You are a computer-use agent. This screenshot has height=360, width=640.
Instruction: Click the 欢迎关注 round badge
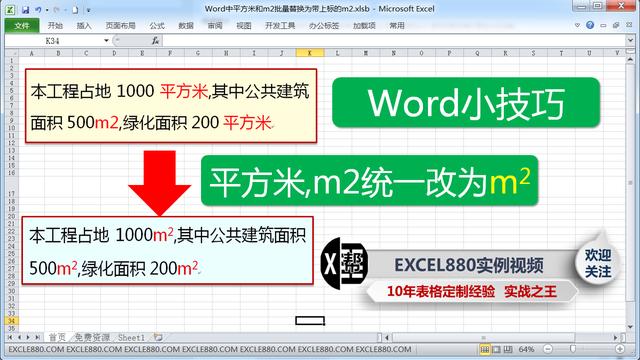coord(598,263)
